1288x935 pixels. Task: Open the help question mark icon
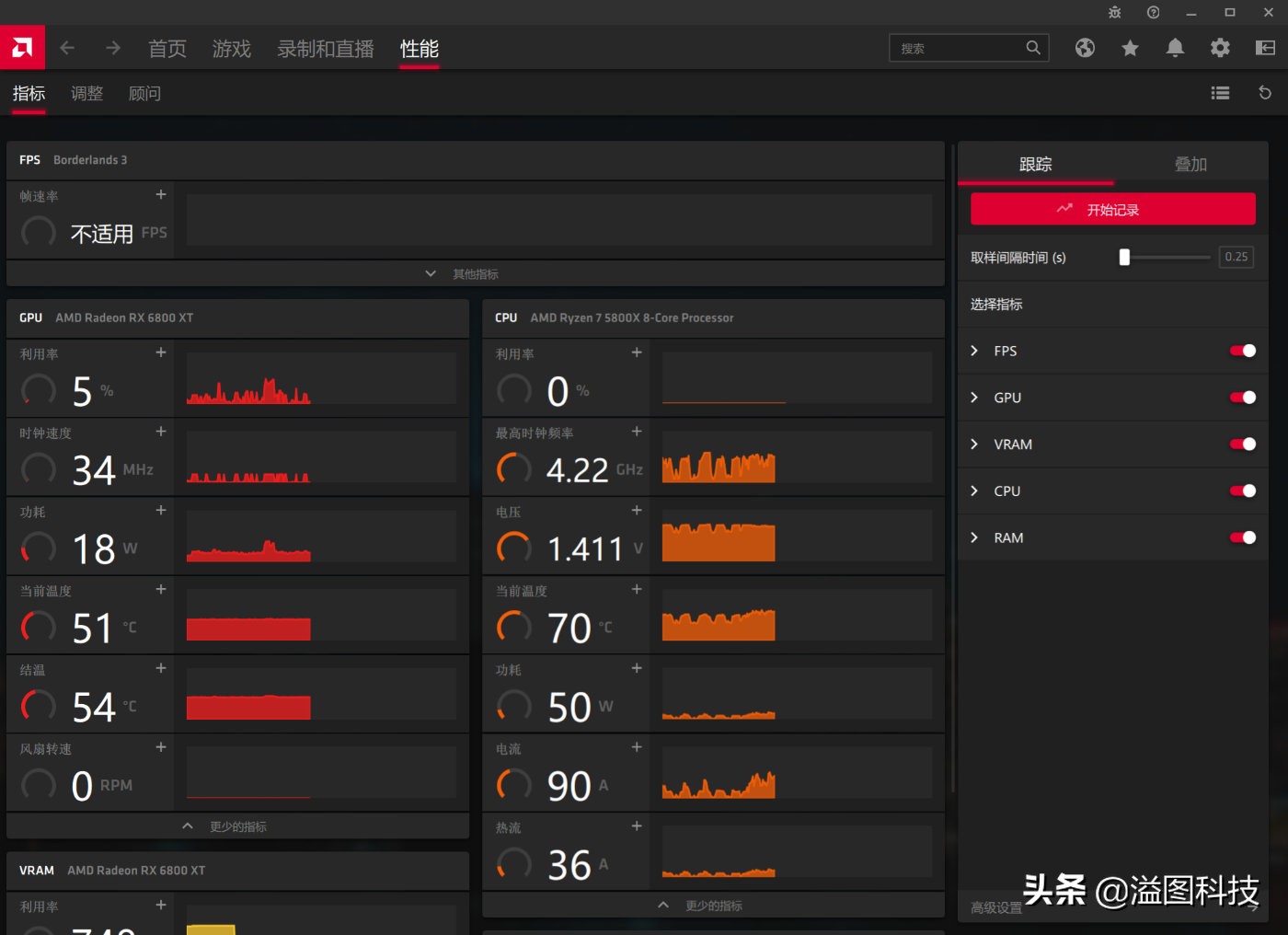(1153, 13)
